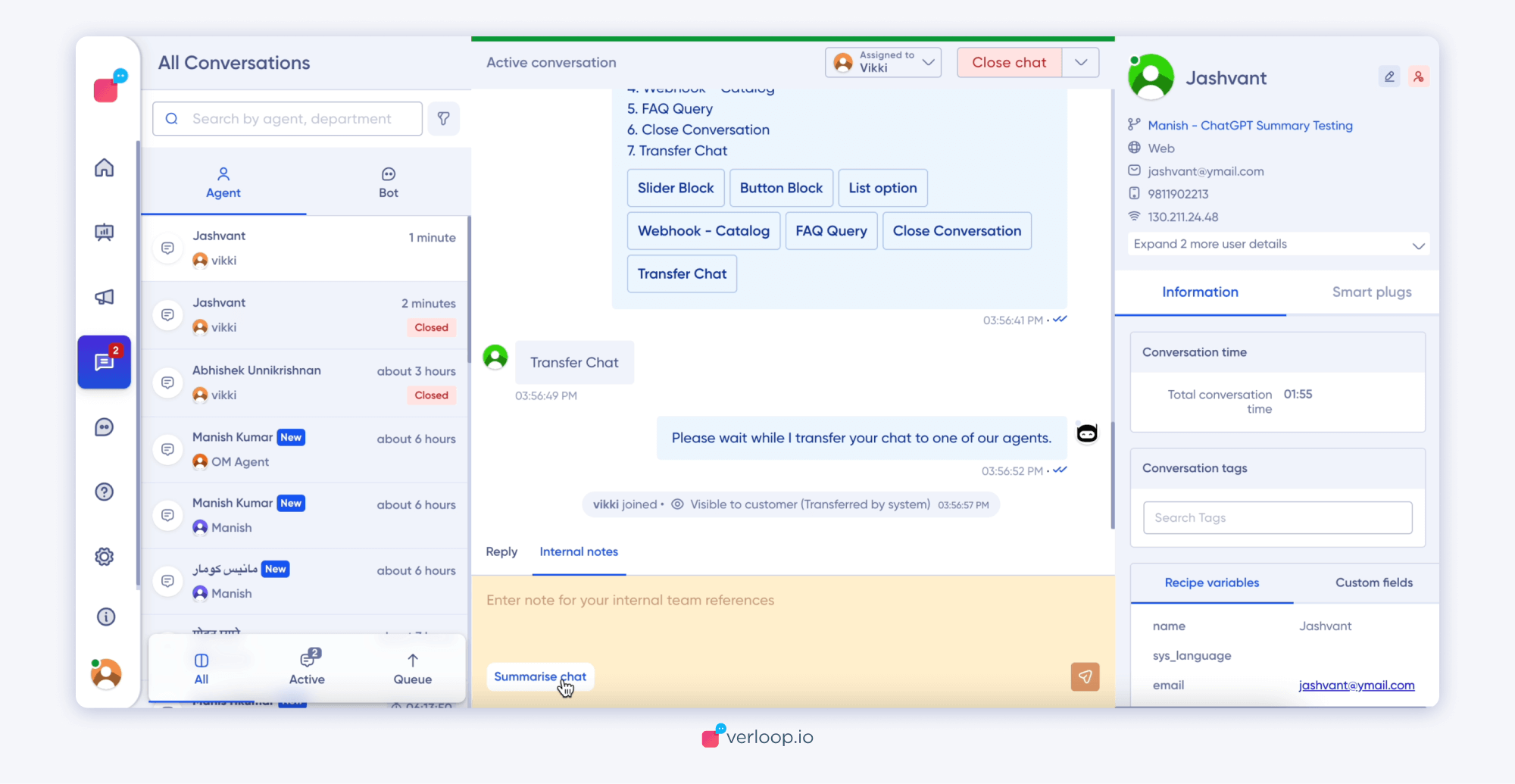Select the campaigns megaphone icon

(x=104, y=297)
